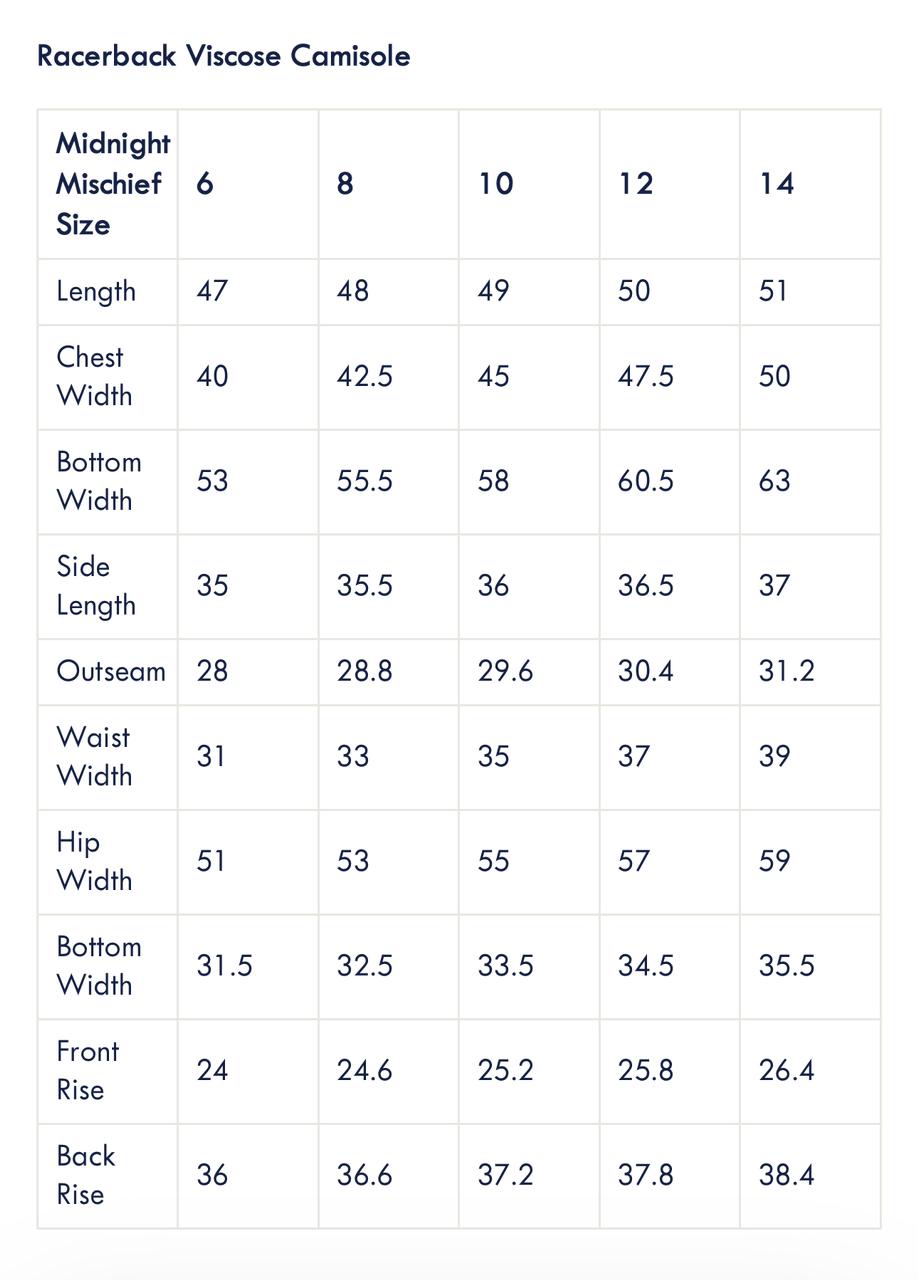Click the Racerback Viscose Camisole heading

[223, 56]
